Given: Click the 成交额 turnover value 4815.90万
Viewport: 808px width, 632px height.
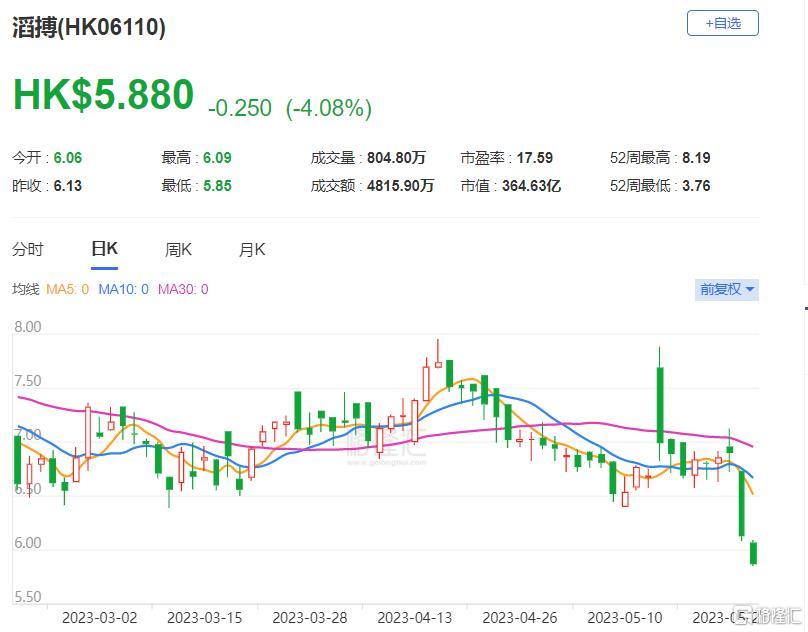Looking at the screenshot, I should tap(400, 186).
